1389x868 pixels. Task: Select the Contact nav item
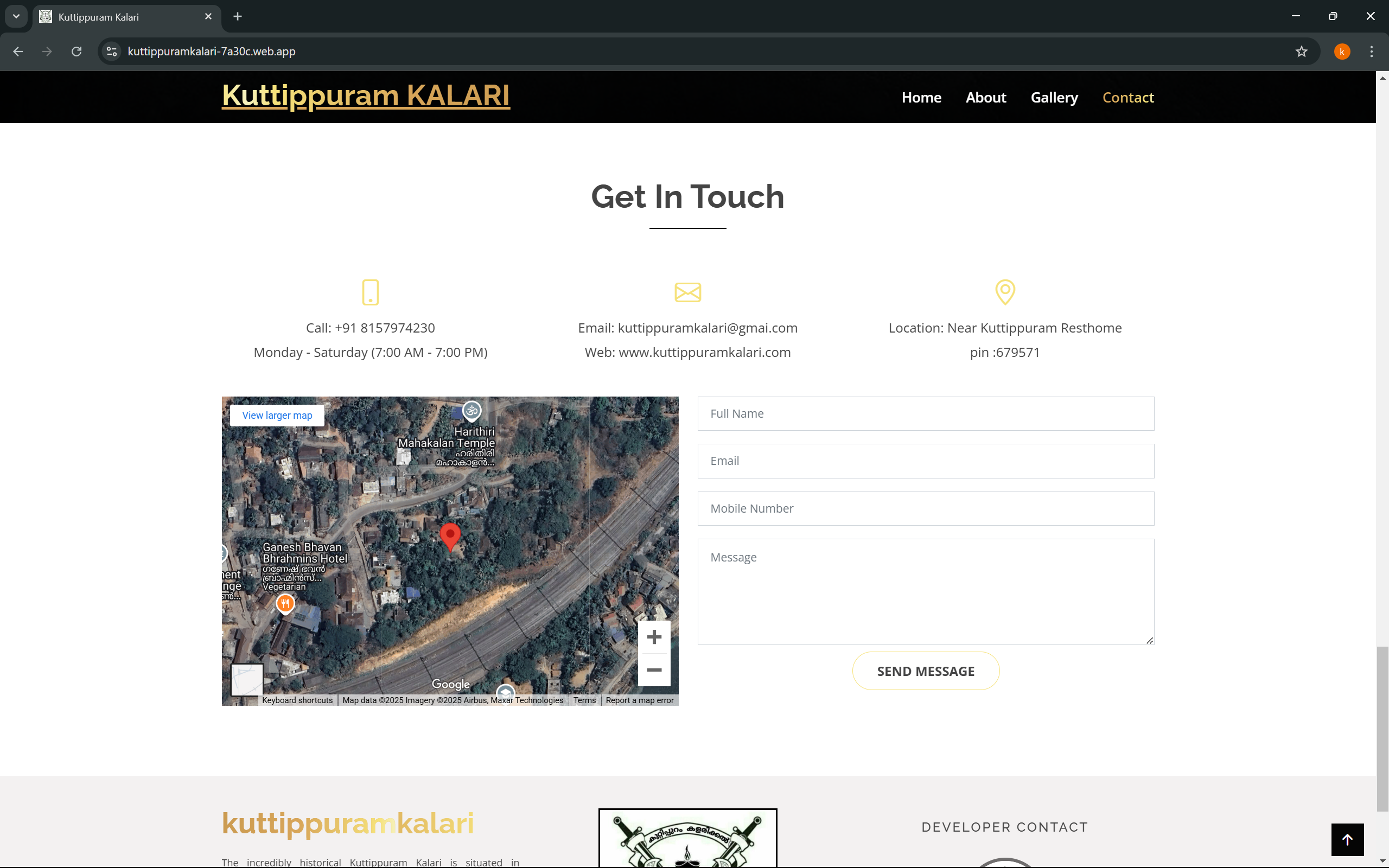1128,98
